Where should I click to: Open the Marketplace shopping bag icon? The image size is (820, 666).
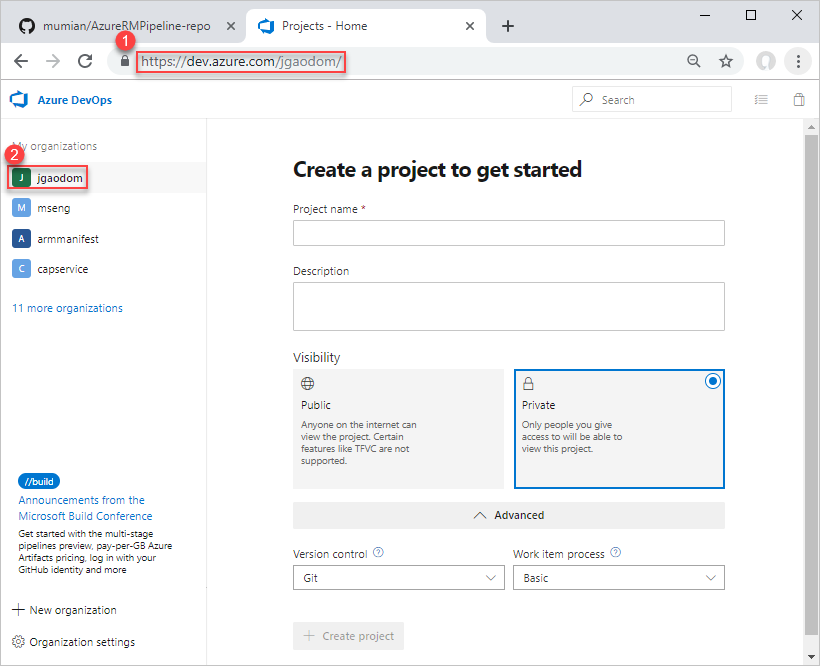[797, 100]
